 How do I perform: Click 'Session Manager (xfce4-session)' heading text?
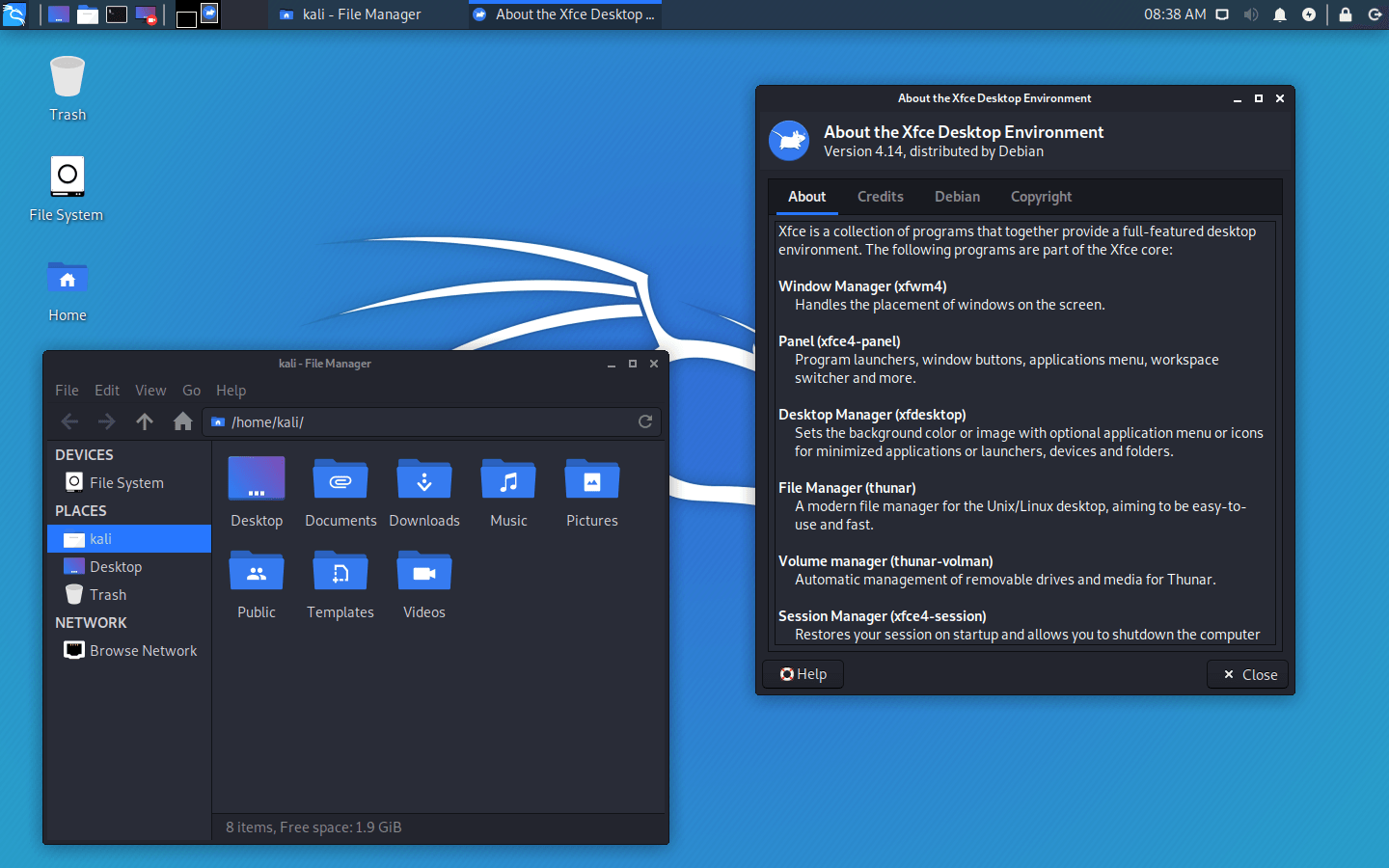(x=883, y=616)
